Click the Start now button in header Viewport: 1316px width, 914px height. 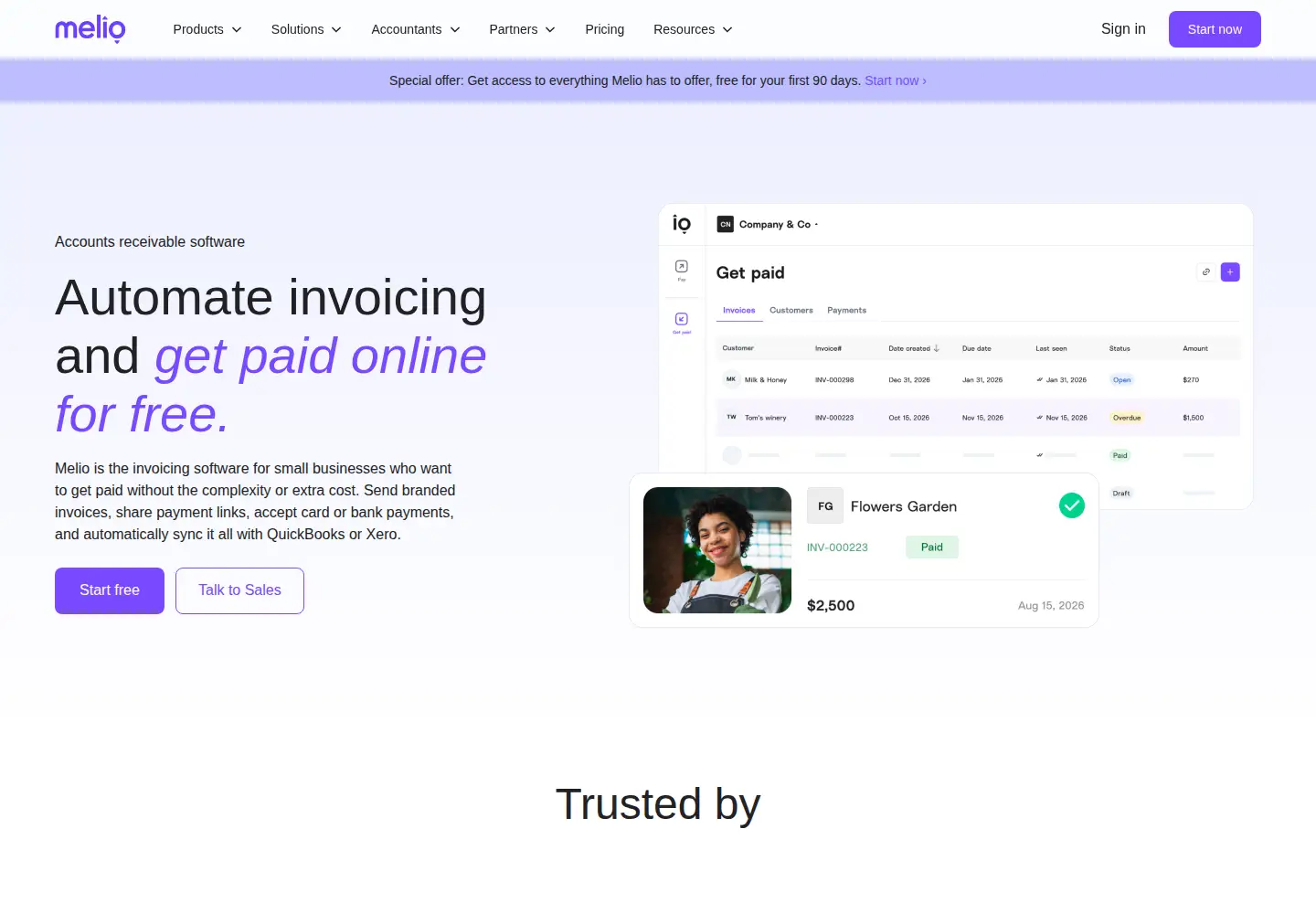(x=1215, y=29)
